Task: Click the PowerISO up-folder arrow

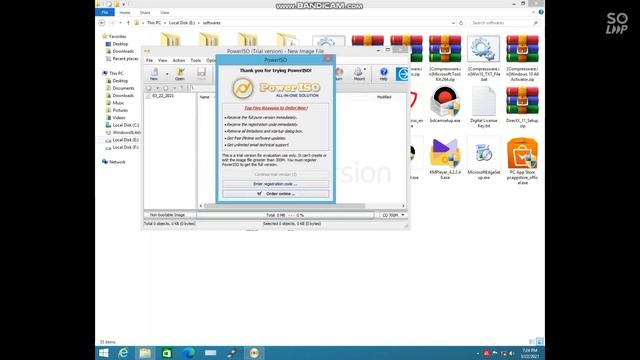Action: click(182, 88)
